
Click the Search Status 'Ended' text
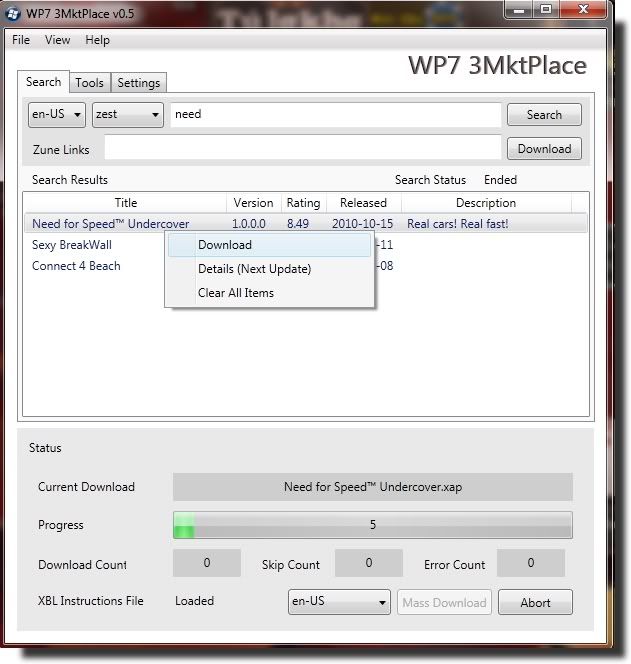tap(500, 180)
